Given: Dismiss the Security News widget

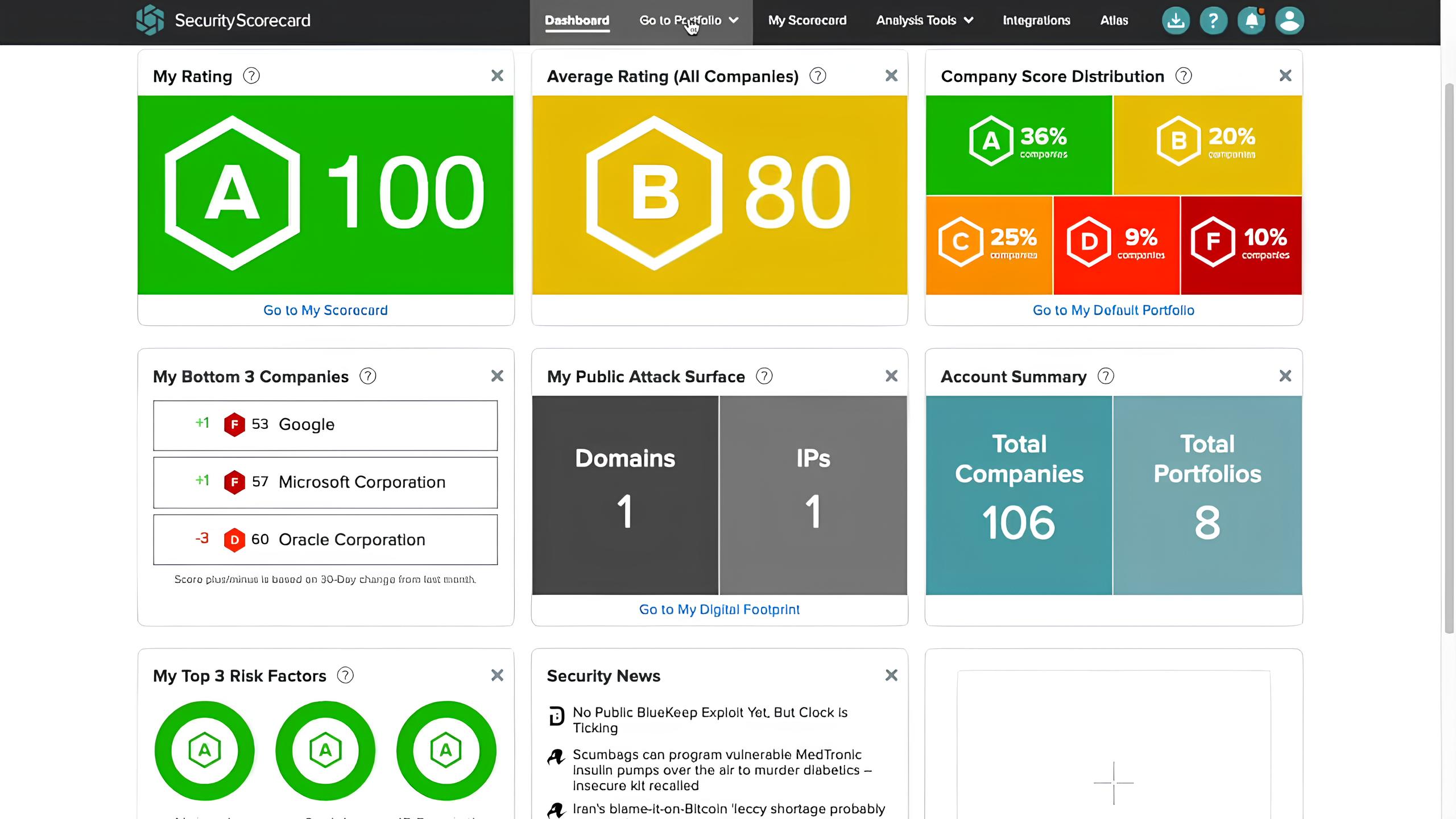Looking at the screenshot, I should [x=891, y=675].
